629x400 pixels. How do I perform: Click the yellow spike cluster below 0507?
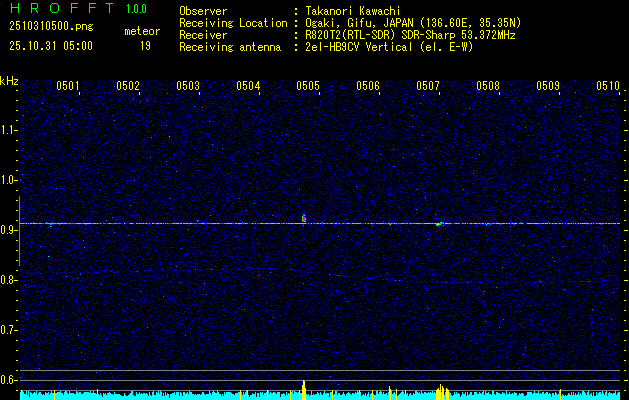(x=442, y=392)
